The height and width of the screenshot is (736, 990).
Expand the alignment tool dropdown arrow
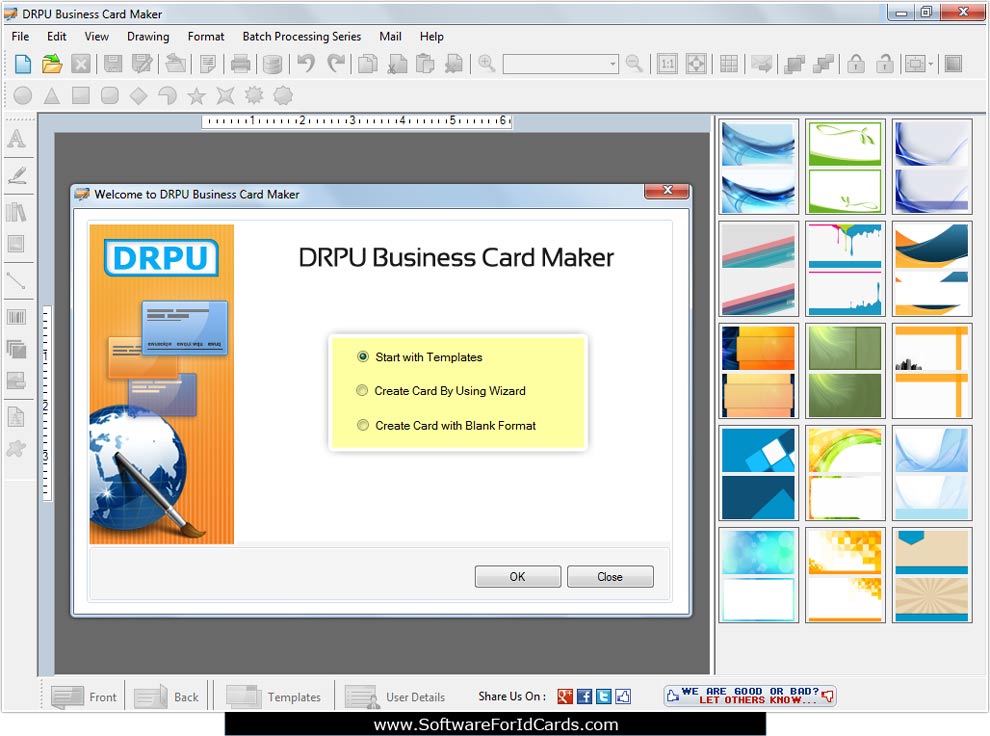click(x=930, y=64)
